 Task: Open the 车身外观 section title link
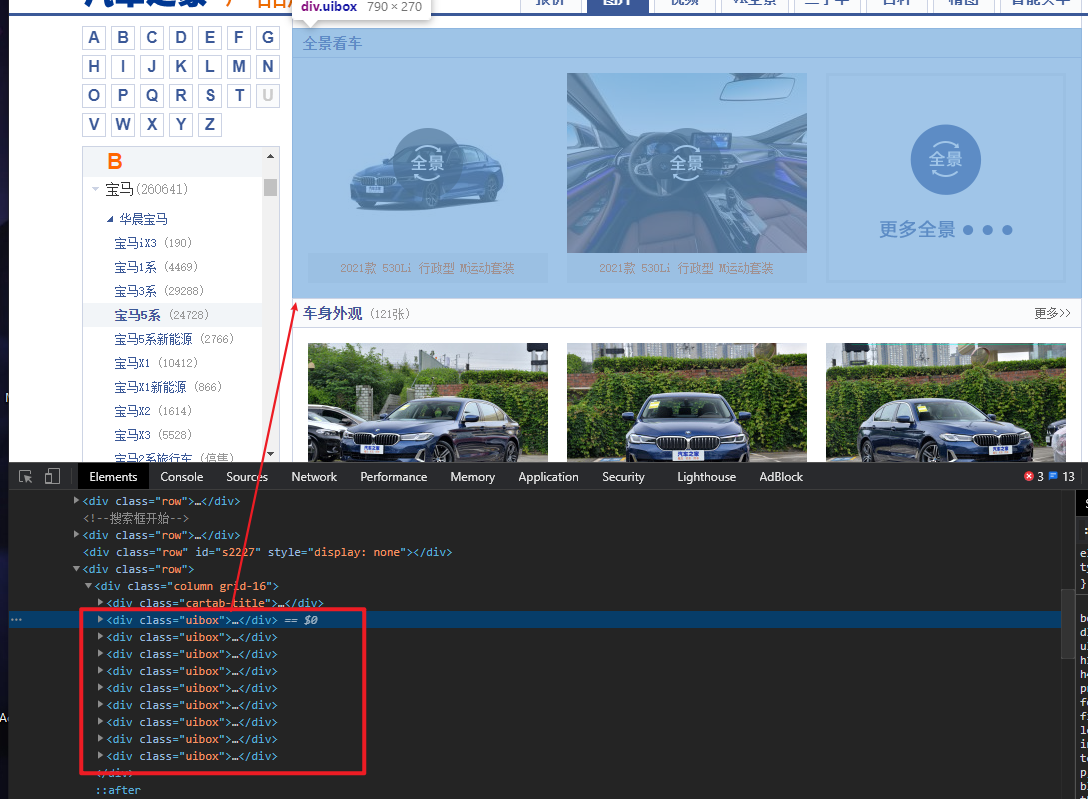click(x=332, y=313)
